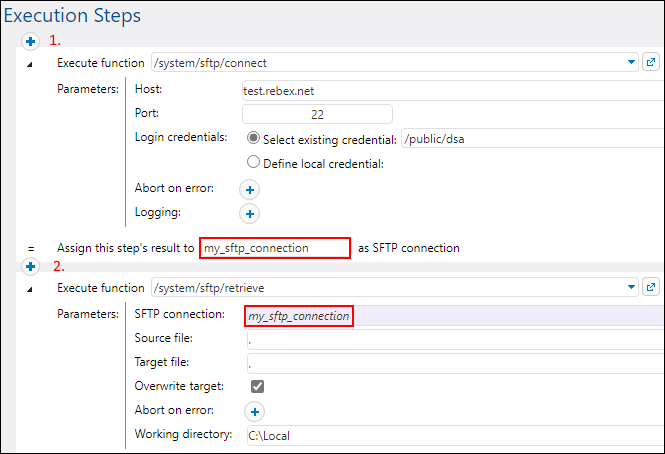Open /system/sftp/retrieve function dropdown
The height and width of the screenshot is (454, 665).
coord(631,288)
